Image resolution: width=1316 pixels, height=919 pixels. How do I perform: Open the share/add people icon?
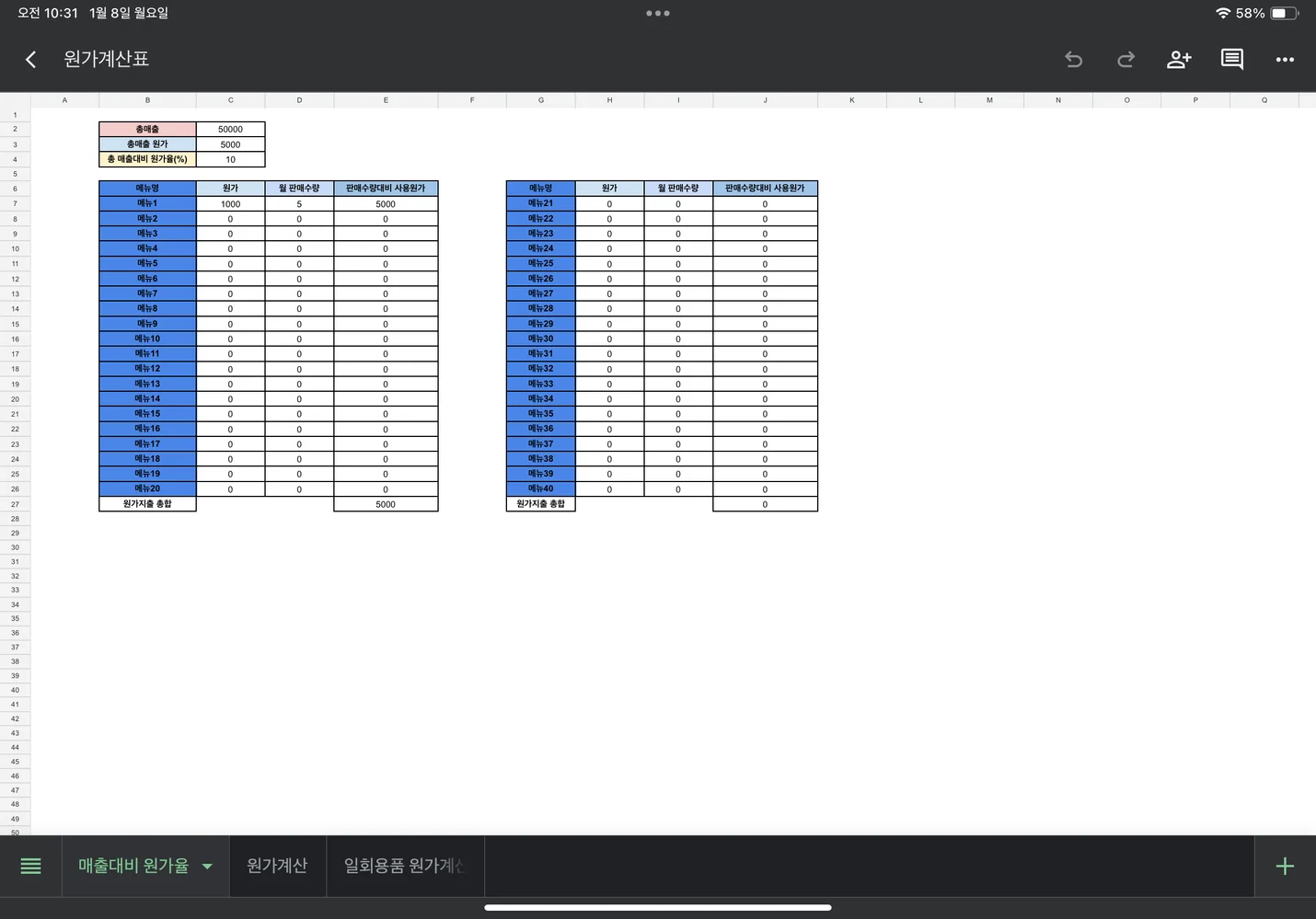click(x=1179, y=60)
